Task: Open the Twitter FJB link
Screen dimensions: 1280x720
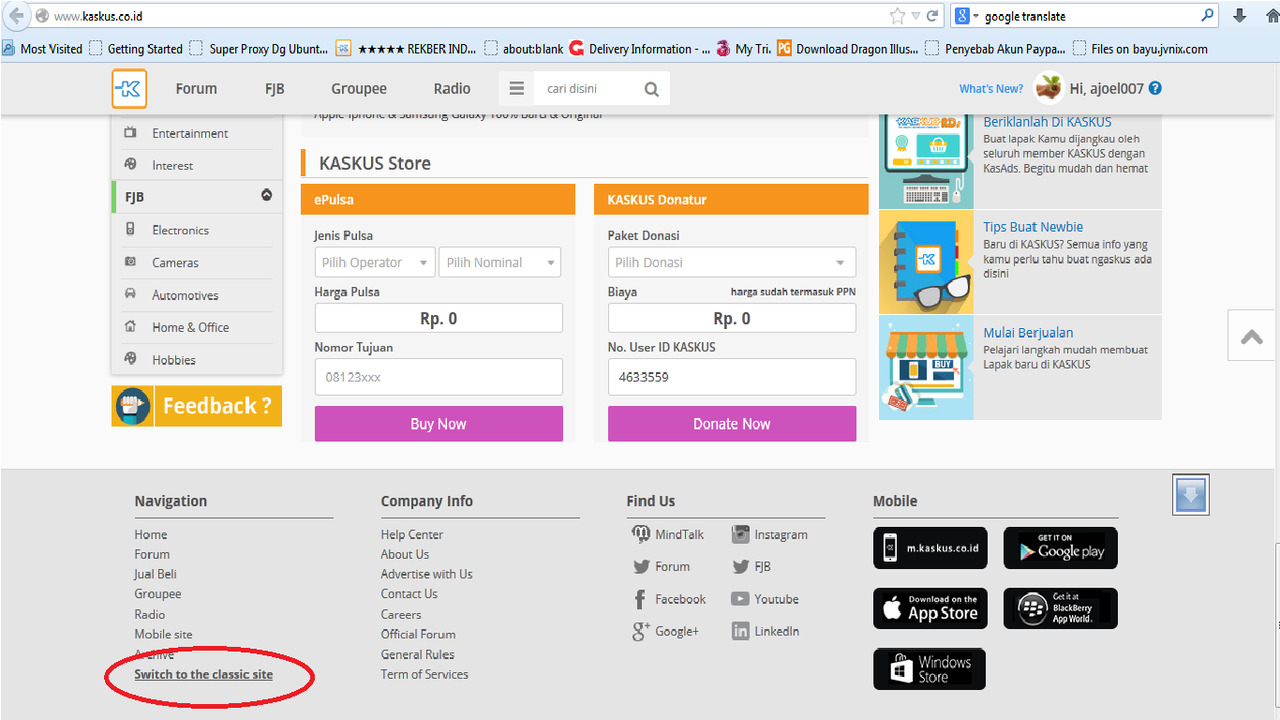Action: click(751, 566)
